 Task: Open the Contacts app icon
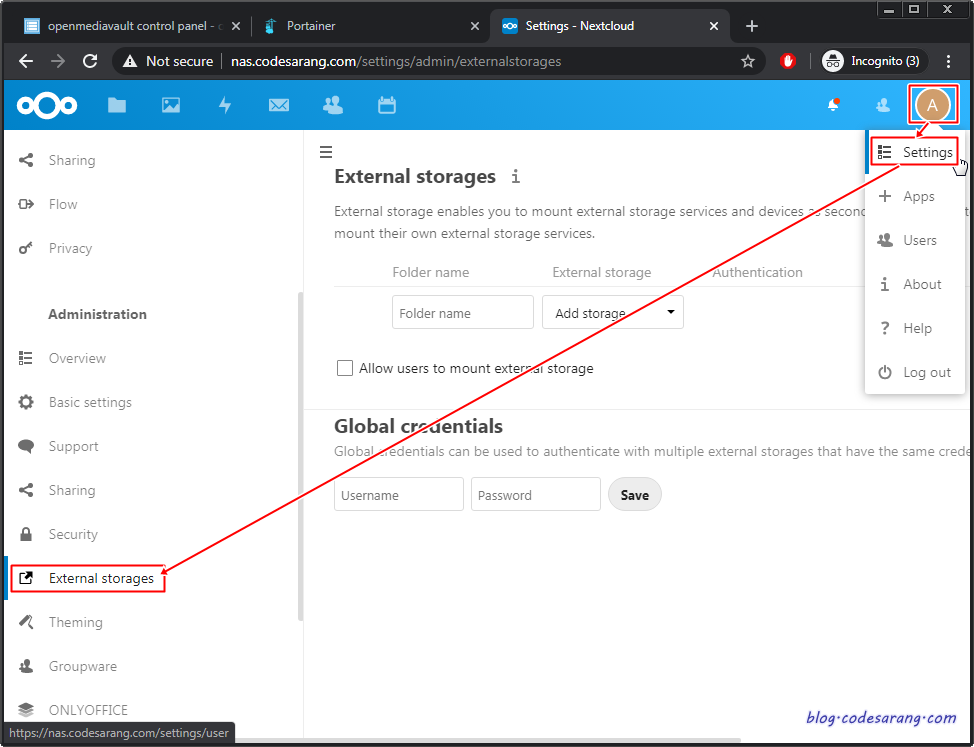[333, 106]
